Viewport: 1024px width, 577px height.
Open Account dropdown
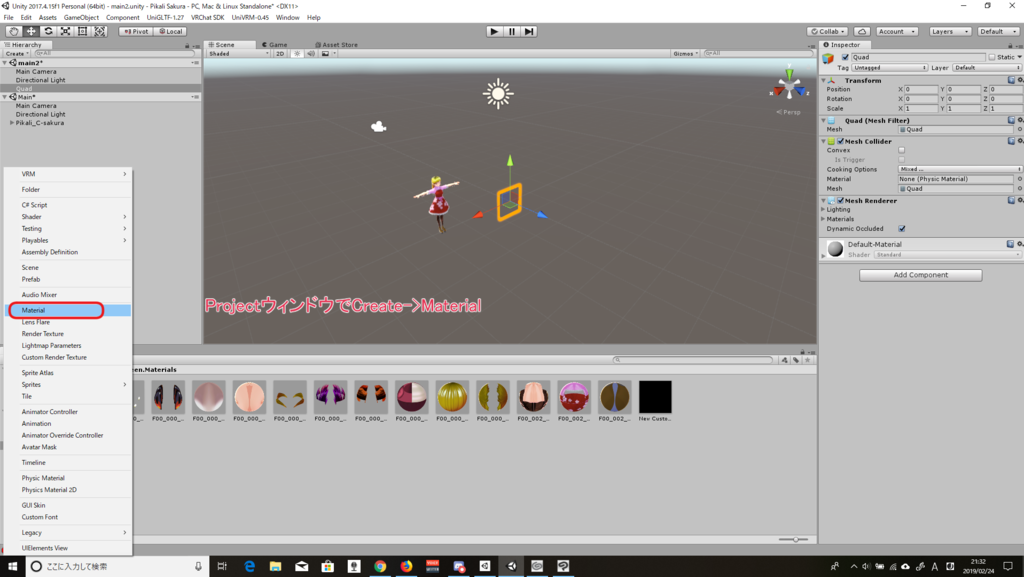pos(897,31)
